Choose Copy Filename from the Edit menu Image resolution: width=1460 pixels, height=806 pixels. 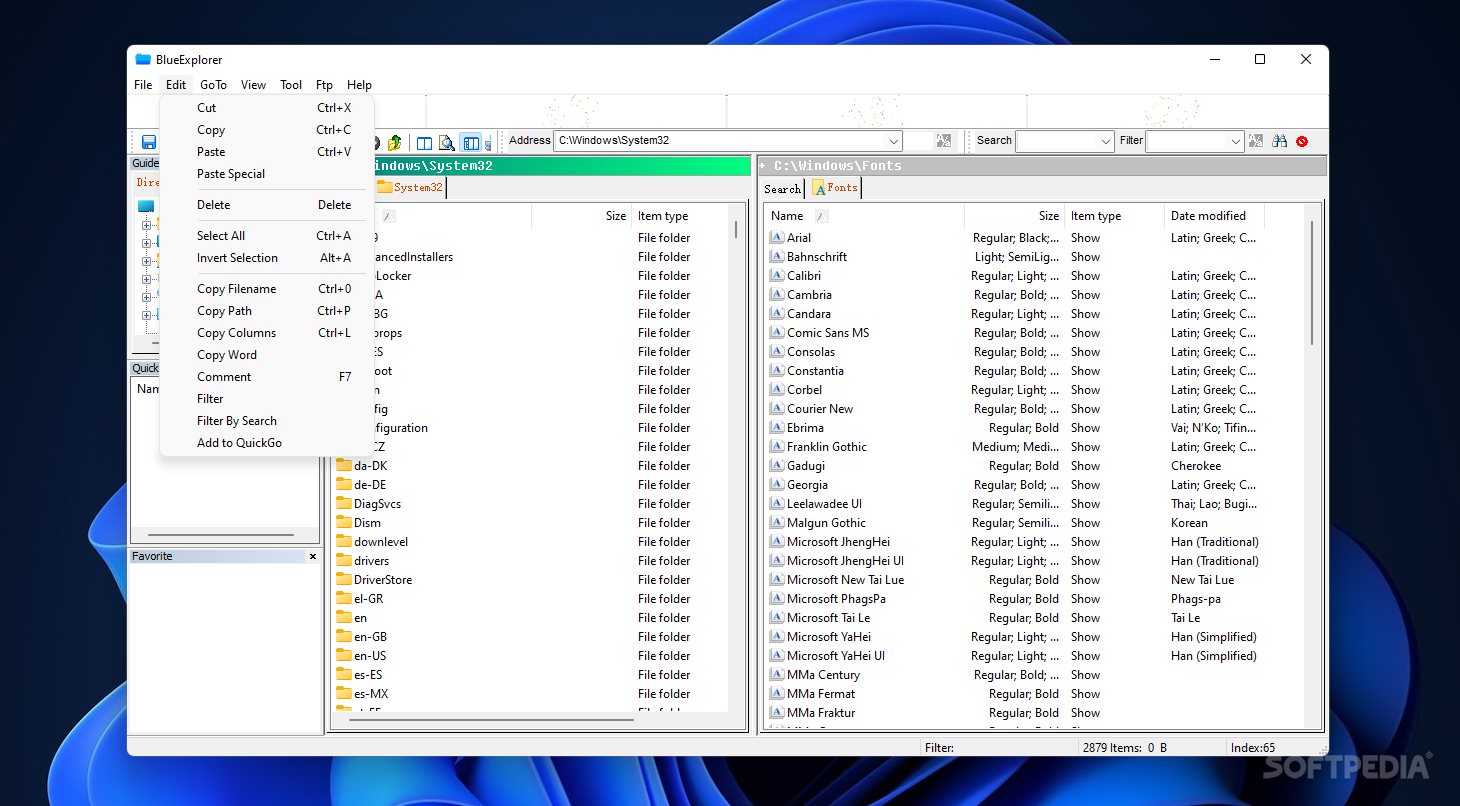[267, 289]
